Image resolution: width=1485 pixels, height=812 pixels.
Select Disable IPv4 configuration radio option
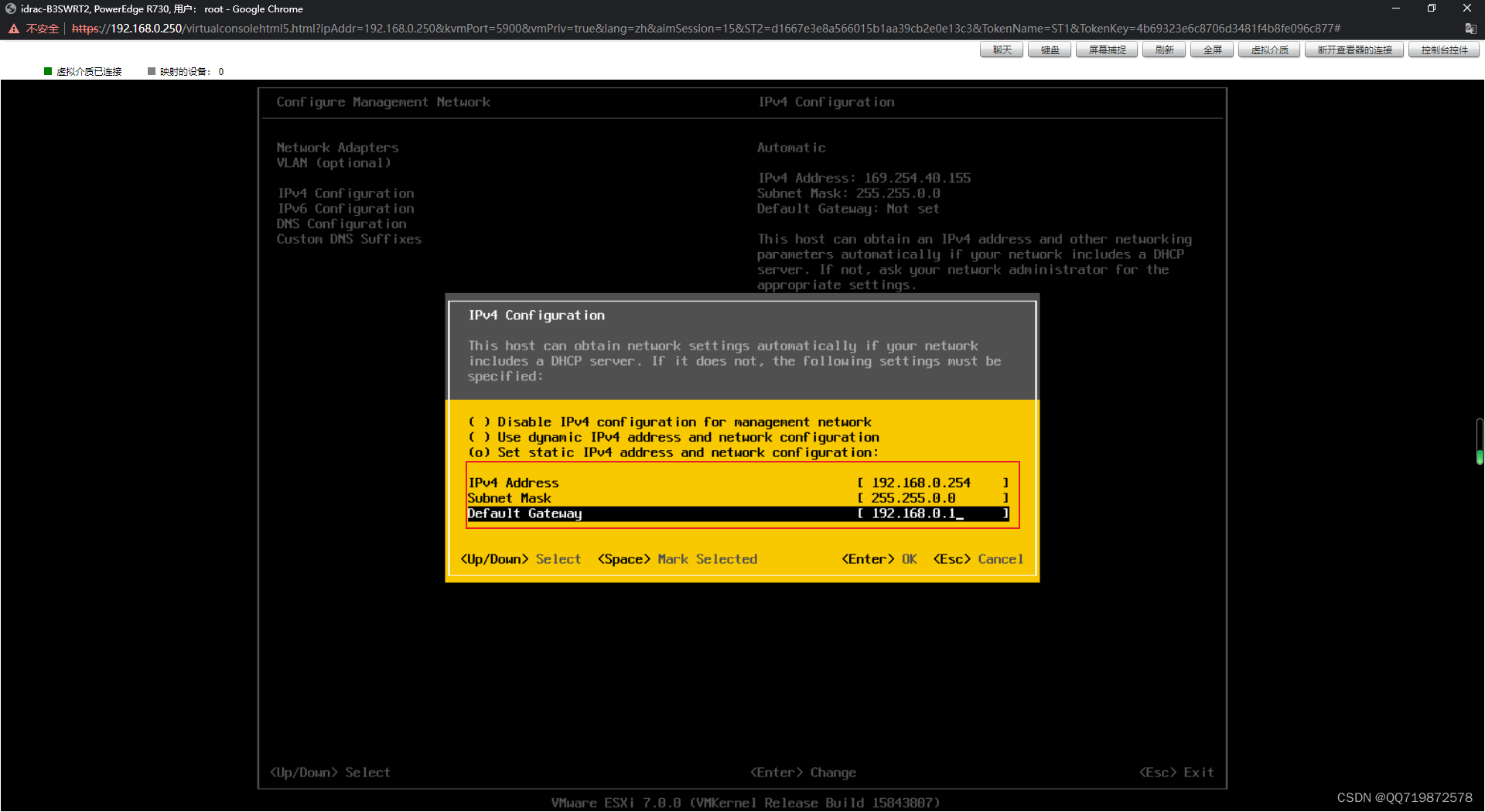(x=670, y=422)
